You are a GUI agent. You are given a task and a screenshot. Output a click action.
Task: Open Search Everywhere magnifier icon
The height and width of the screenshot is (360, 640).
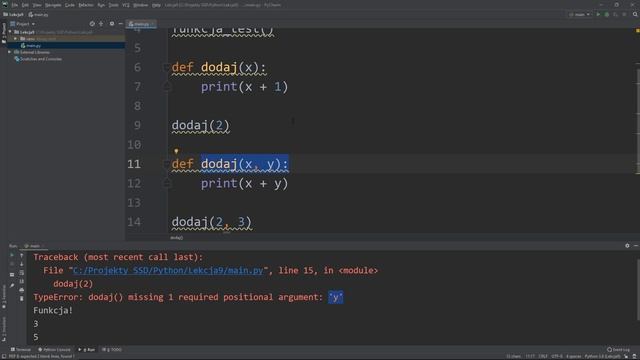tap(635, 15)
